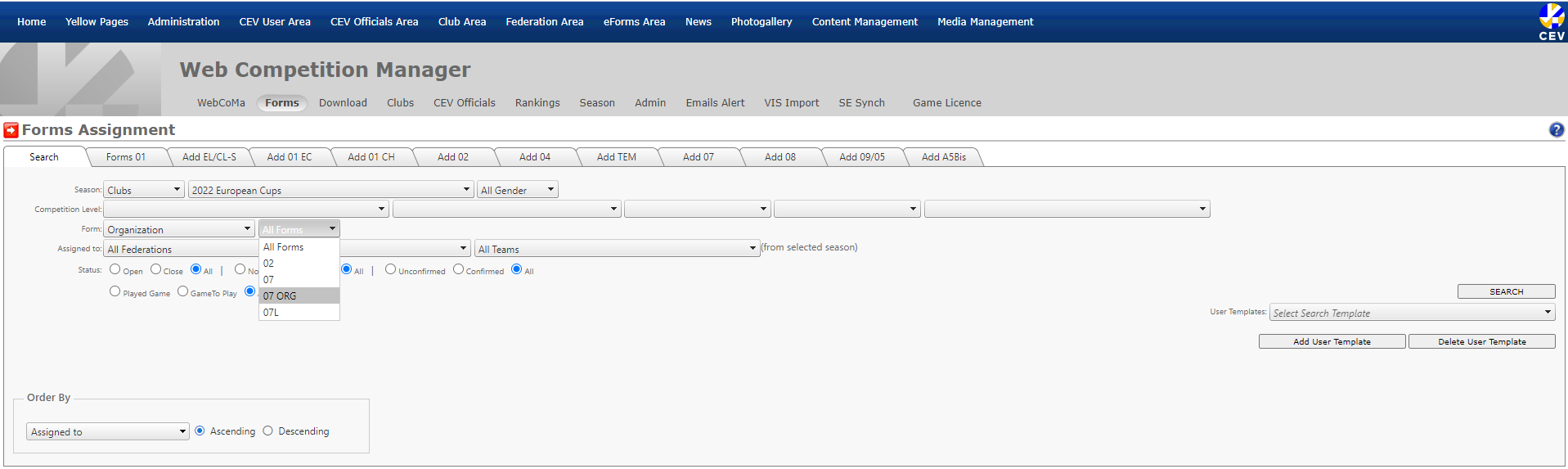Screen dimensions: 1568x469
Task: Open the Select Search Template dropdown
Action: [1412, 313]
